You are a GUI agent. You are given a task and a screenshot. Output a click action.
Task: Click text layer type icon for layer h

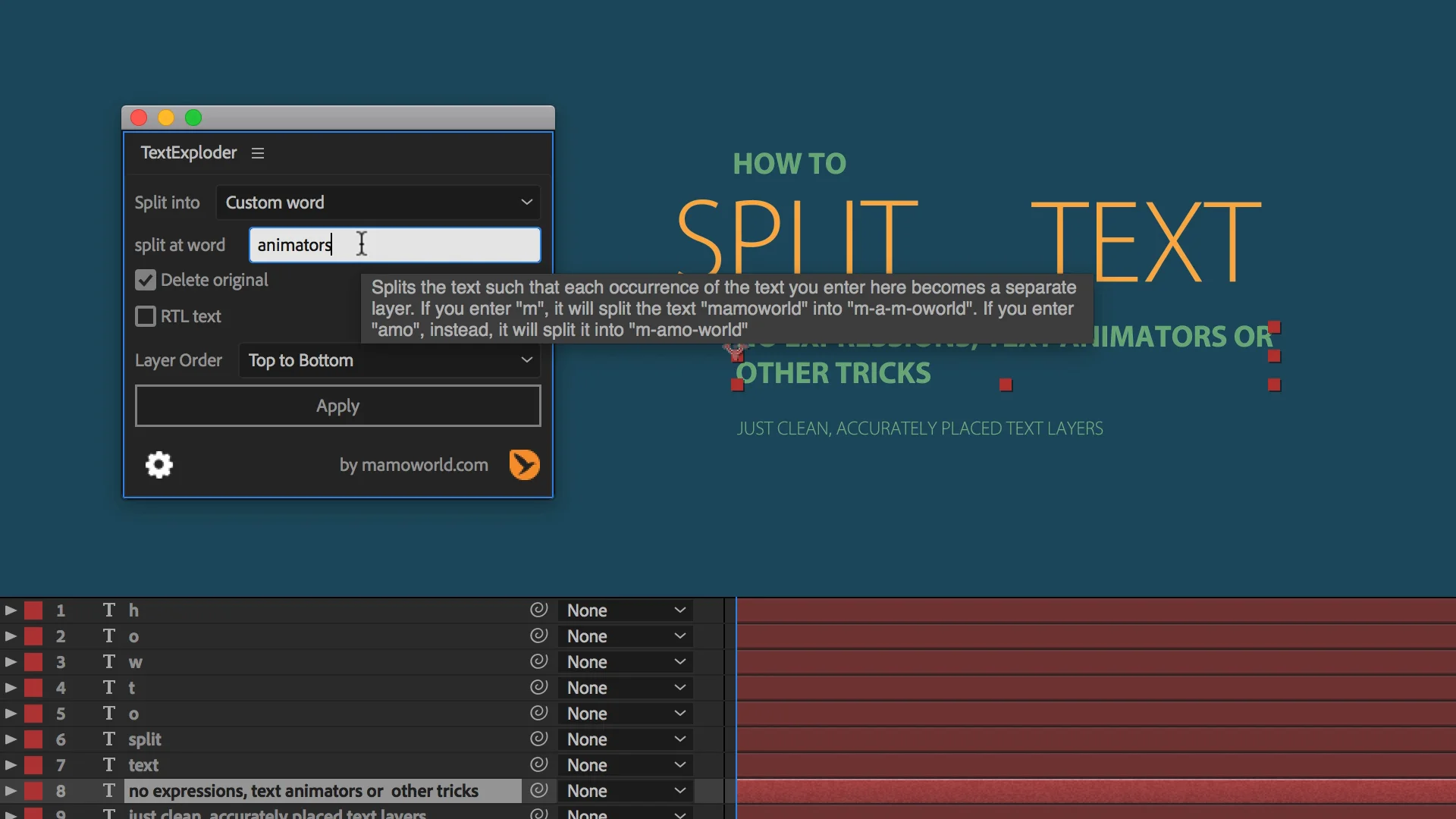click(109, 610)
